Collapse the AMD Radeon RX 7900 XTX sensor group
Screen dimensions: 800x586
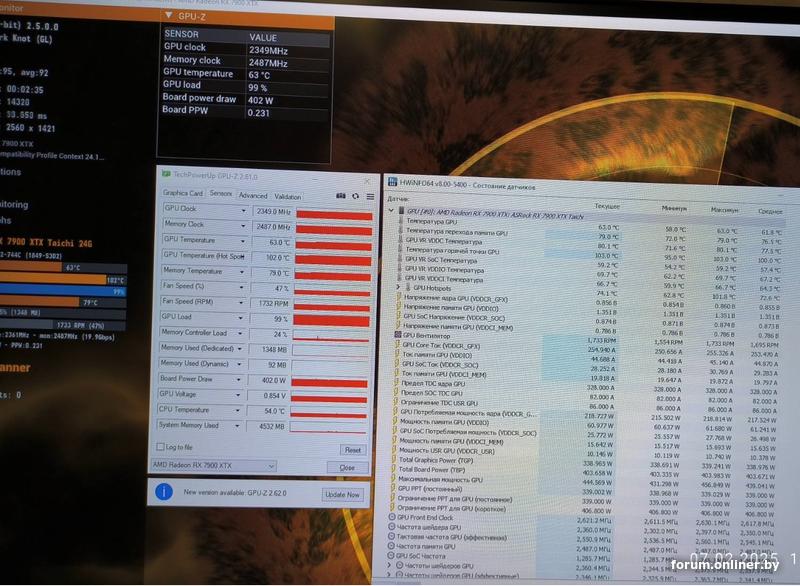[391, 210]
